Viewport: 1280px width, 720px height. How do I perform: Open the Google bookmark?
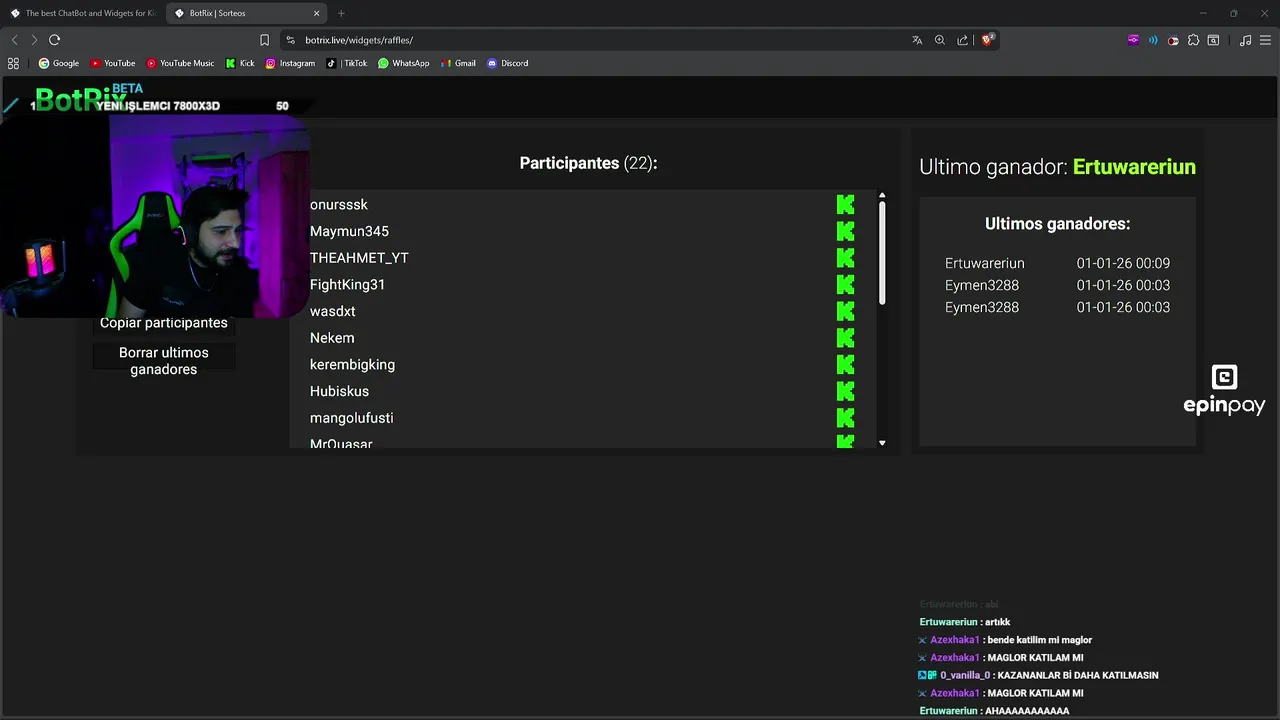(59, 63)
